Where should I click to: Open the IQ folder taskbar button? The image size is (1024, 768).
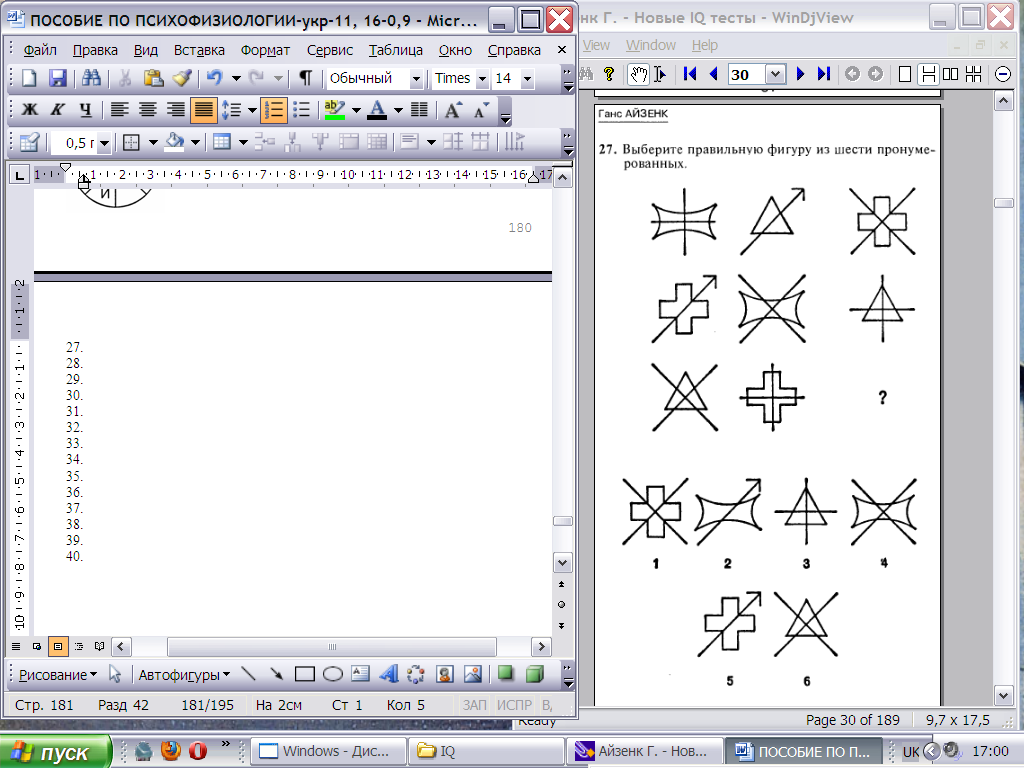click(486, 751)
